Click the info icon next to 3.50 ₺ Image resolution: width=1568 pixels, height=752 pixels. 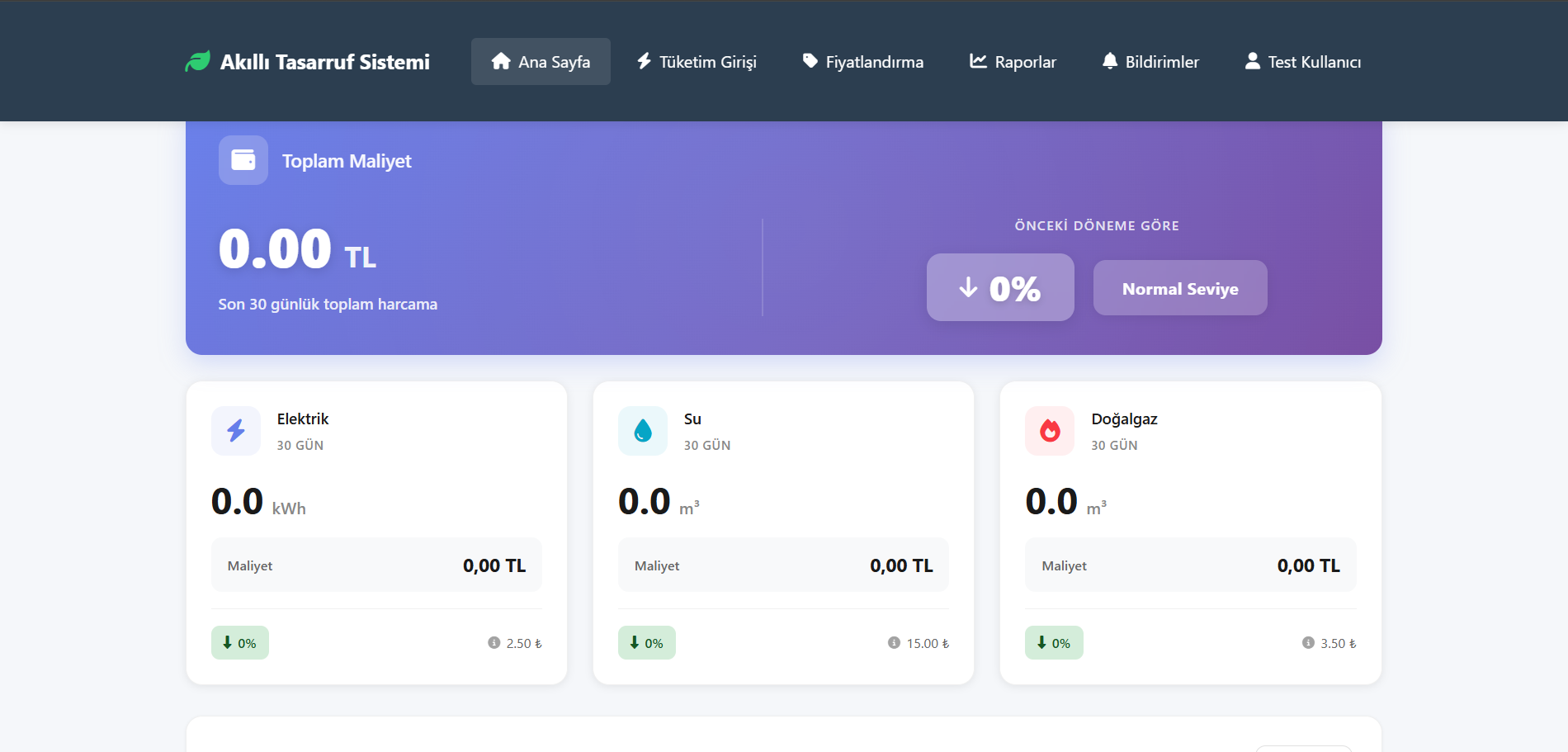(1308, 642)
